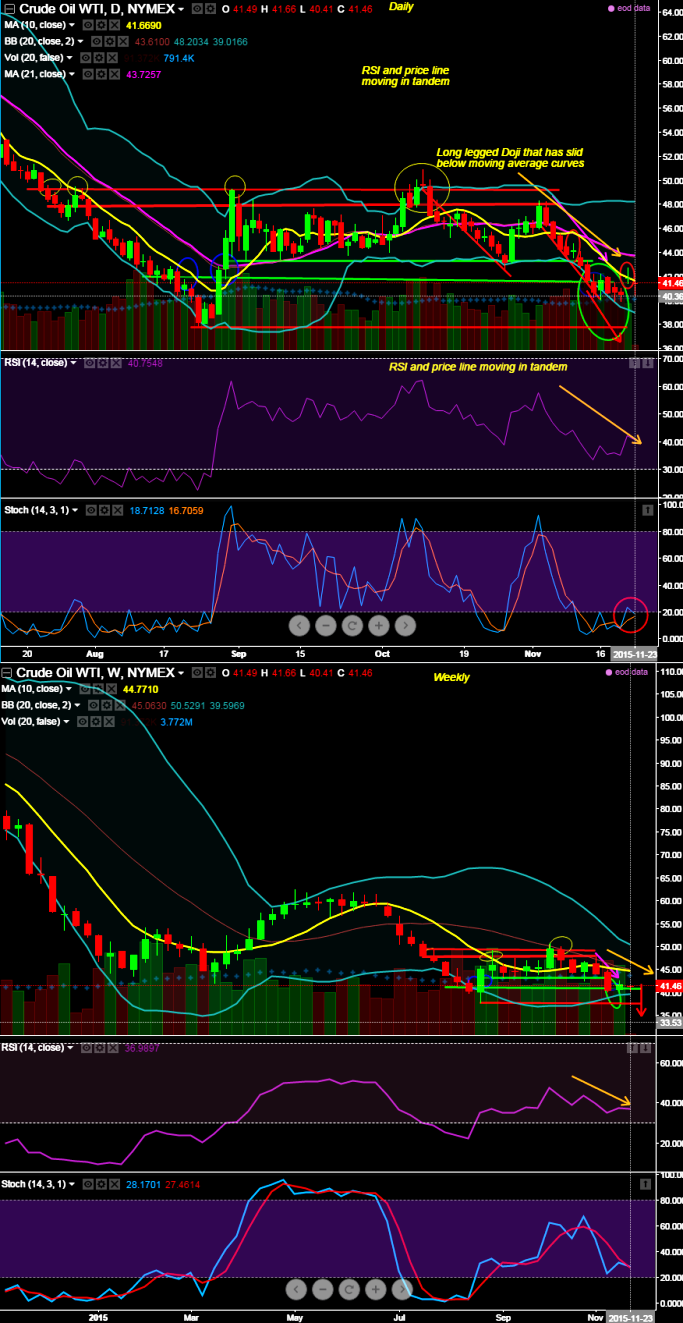Remove the BB (20, close, 2) indicator on daily chart
The height and width of the screenshot is (1323, 683).
[x=124, y=41]
